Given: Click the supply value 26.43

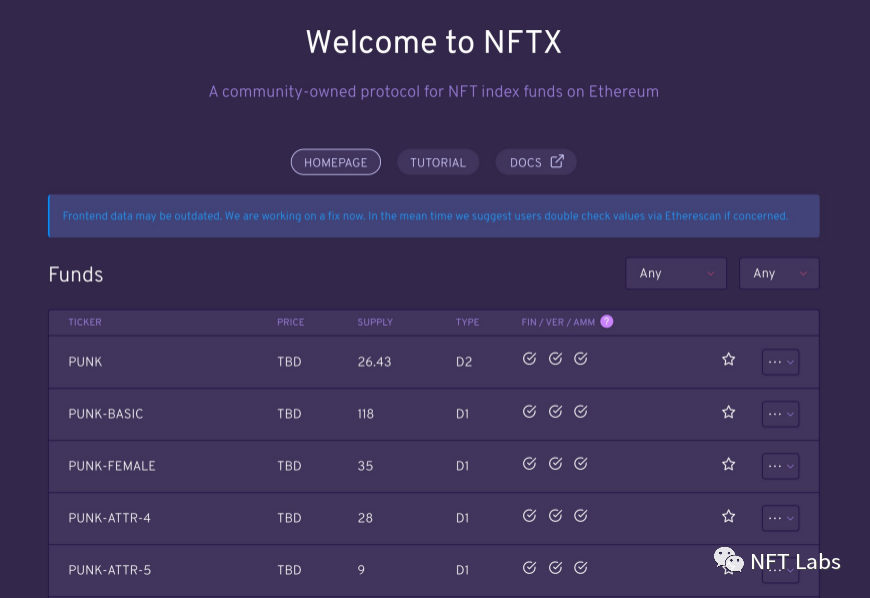Looking at the screenshot, I should [375, 362].
